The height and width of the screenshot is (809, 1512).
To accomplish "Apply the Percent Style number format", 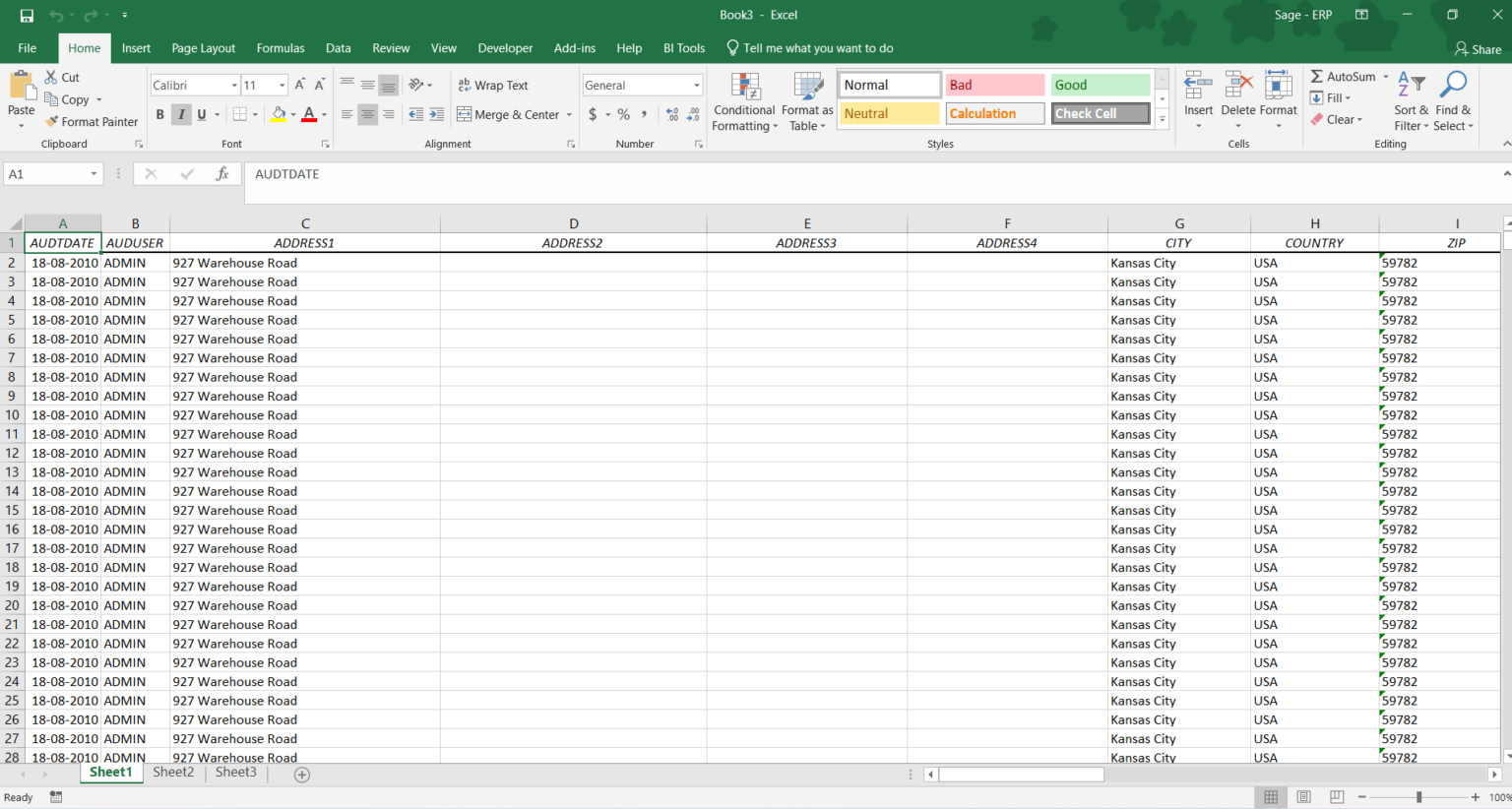I will click(x=622, y=114).
